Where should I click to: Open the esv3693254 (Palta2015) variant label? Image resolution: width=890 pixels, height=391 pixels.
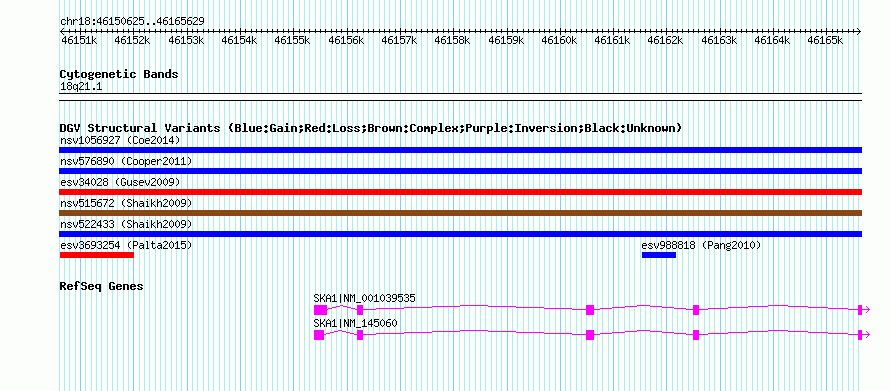click(x=126, y=245)
